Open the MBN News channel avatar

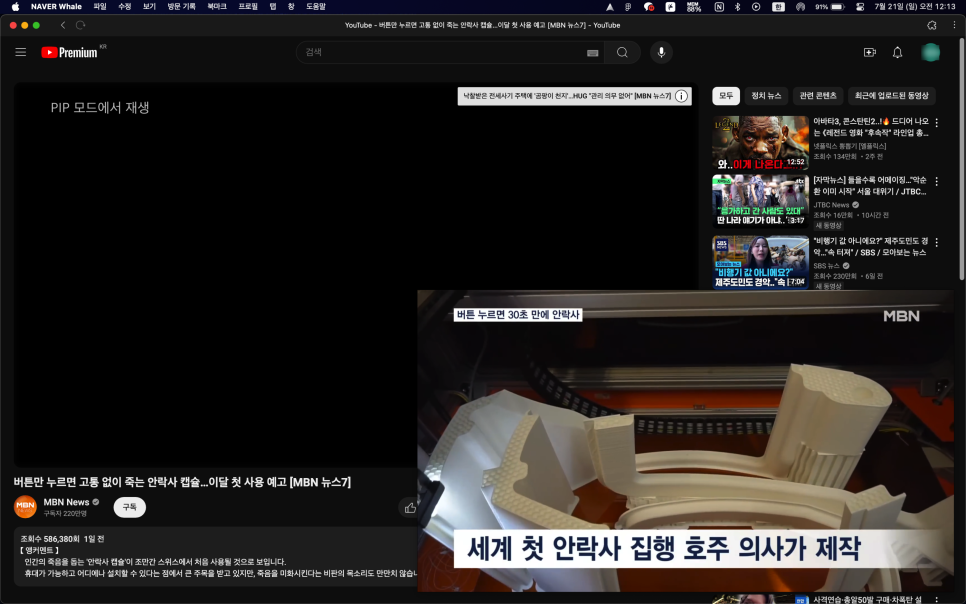tap(25, 507)
